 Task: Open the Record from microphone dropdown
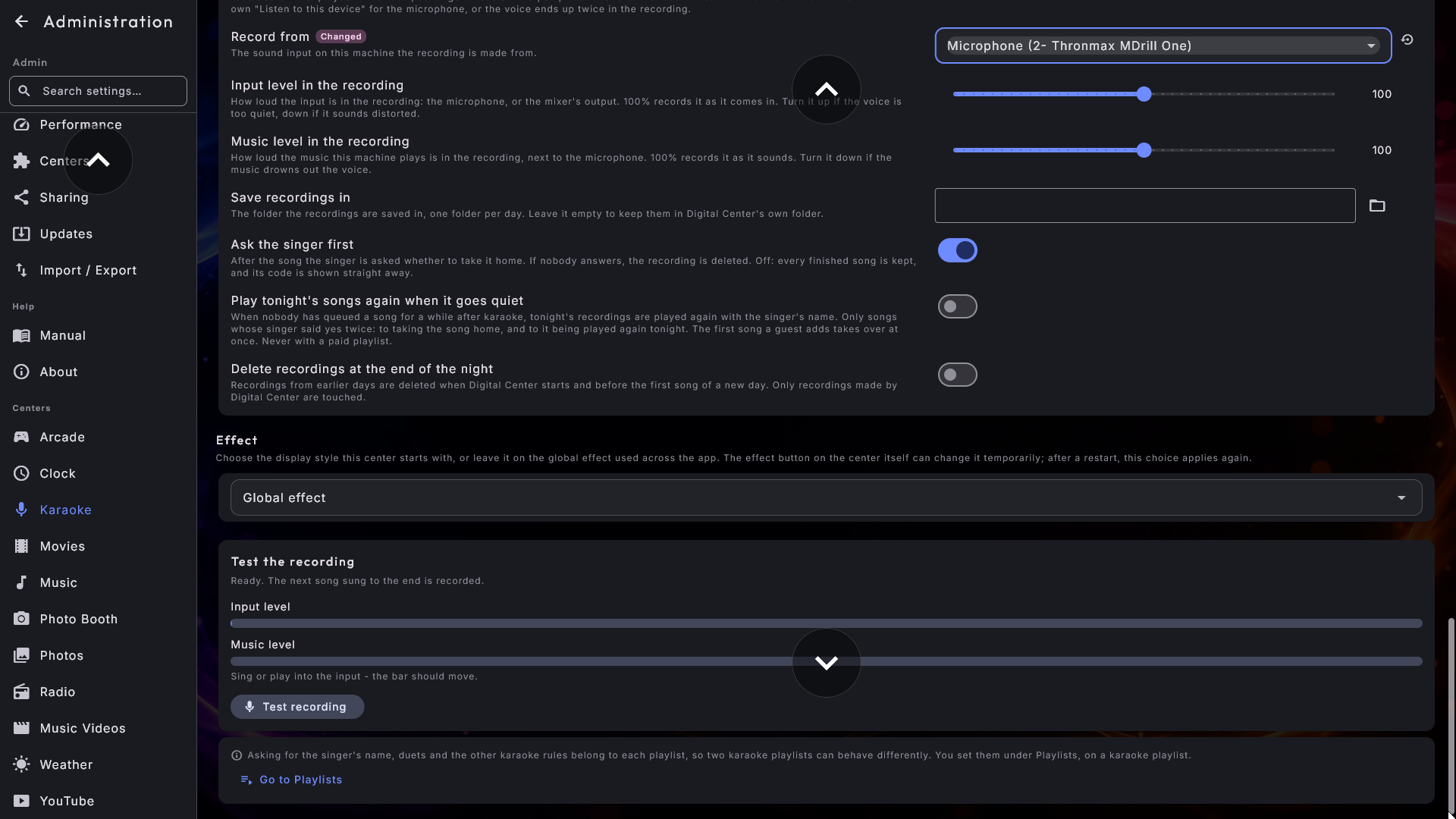1163,45
